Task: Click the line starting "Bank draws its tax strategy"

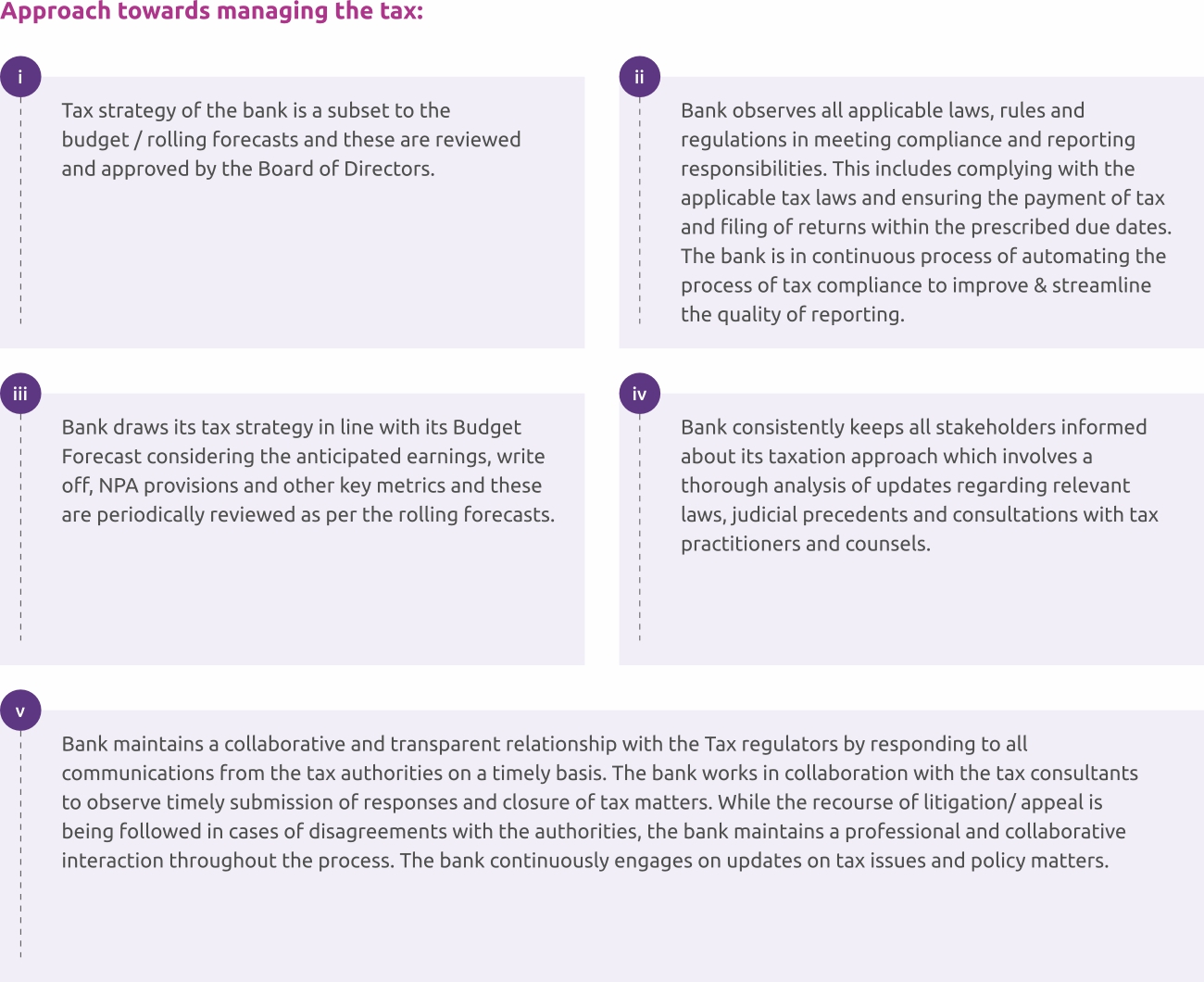Action: pyautogui.click(x=291, y=427)
